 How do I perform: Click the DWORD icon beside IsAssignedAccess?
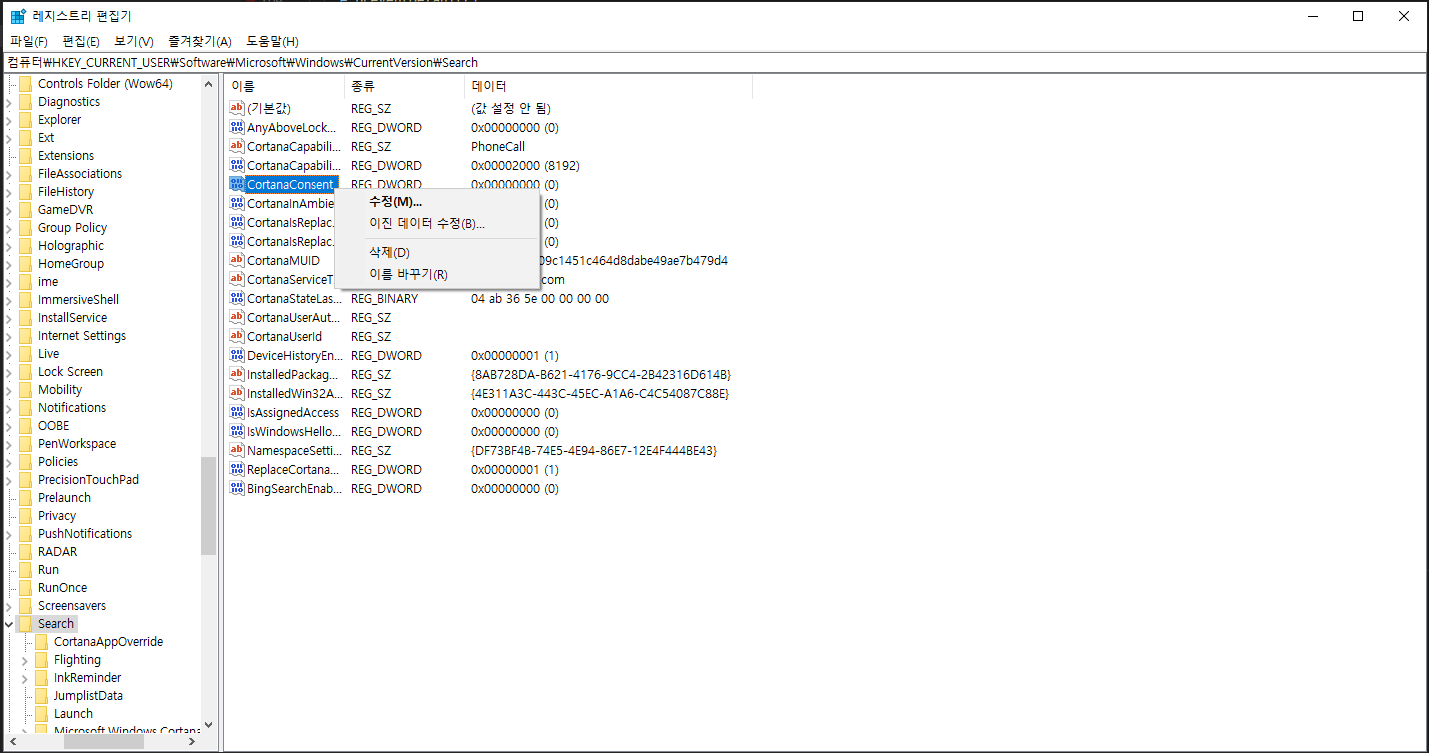click(237, 412)
